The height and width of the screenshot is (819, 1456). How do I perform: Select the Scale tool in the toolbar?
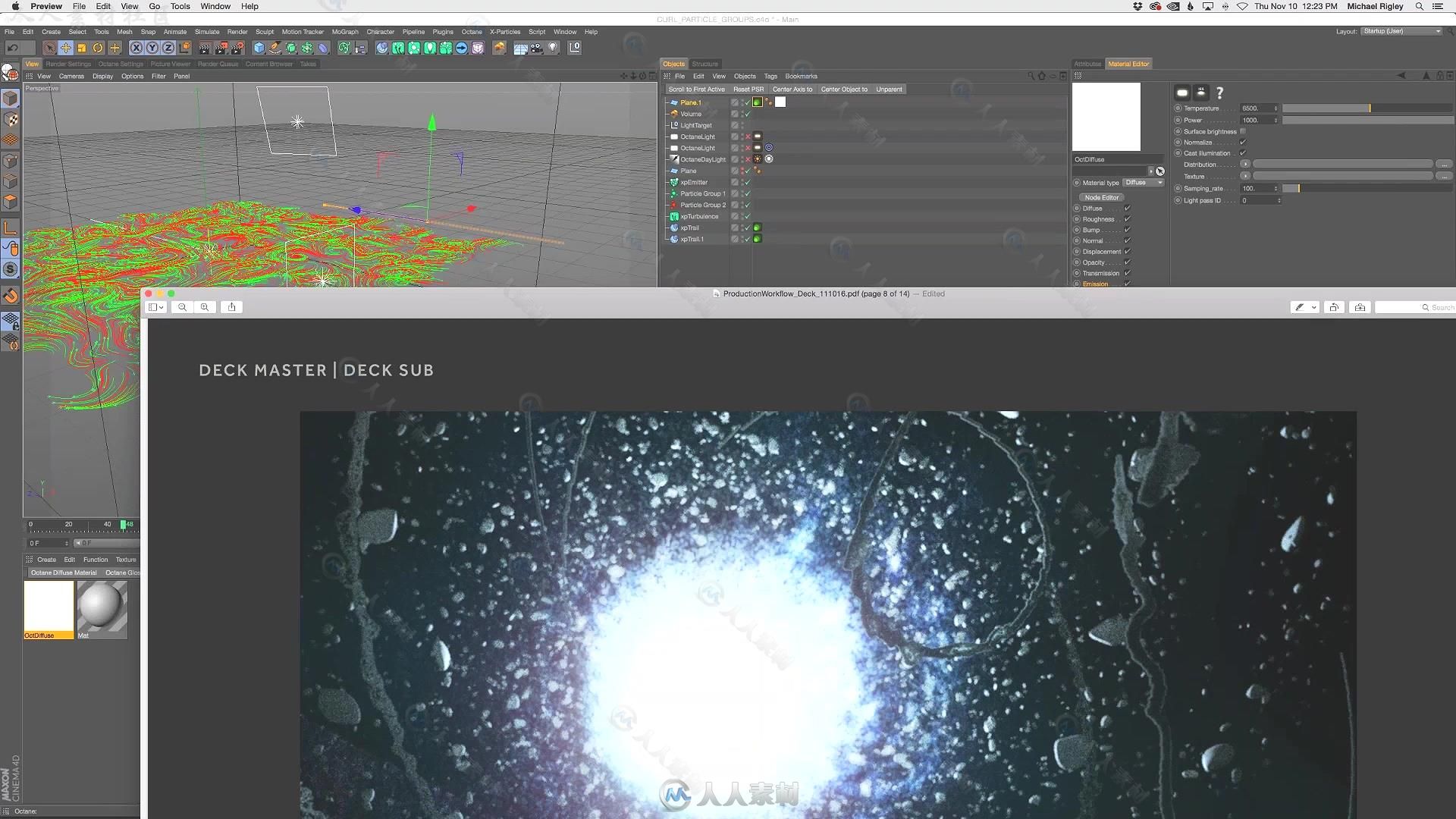(x=82, y=48)
